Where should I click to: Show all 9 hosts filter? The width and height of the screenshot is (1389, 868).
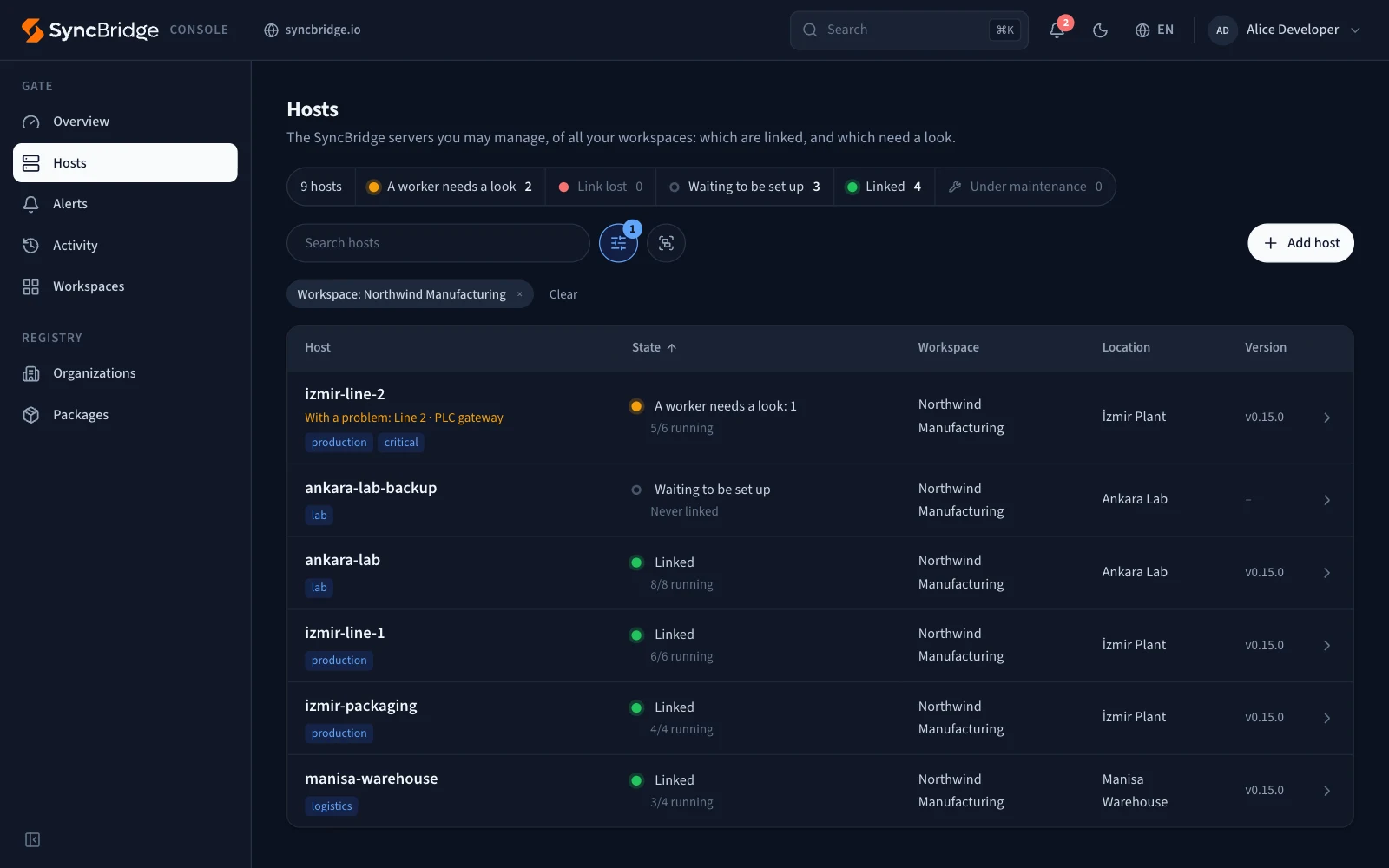pyautogui.click(x=321, y=187)
